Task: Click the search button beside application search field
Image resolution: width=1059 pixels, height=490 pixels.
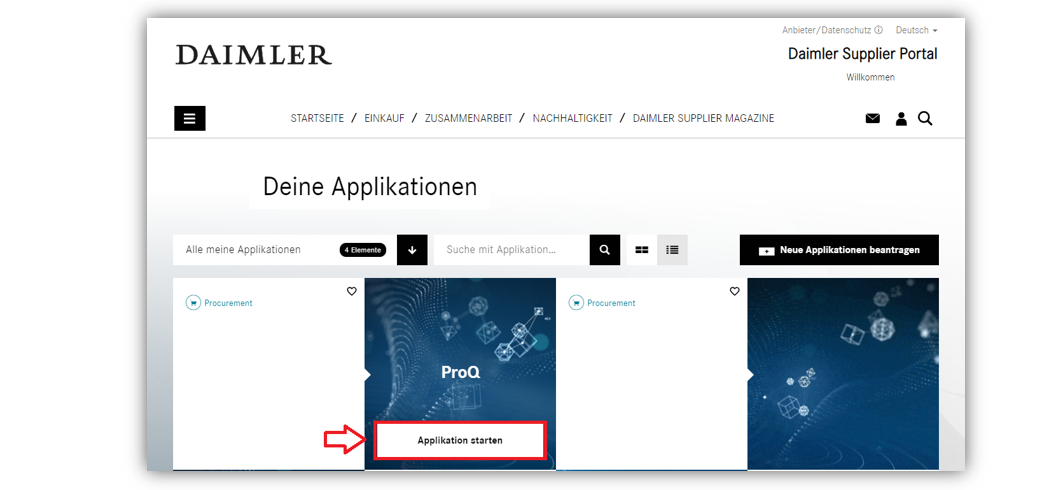Action: [x=604, y=250]
